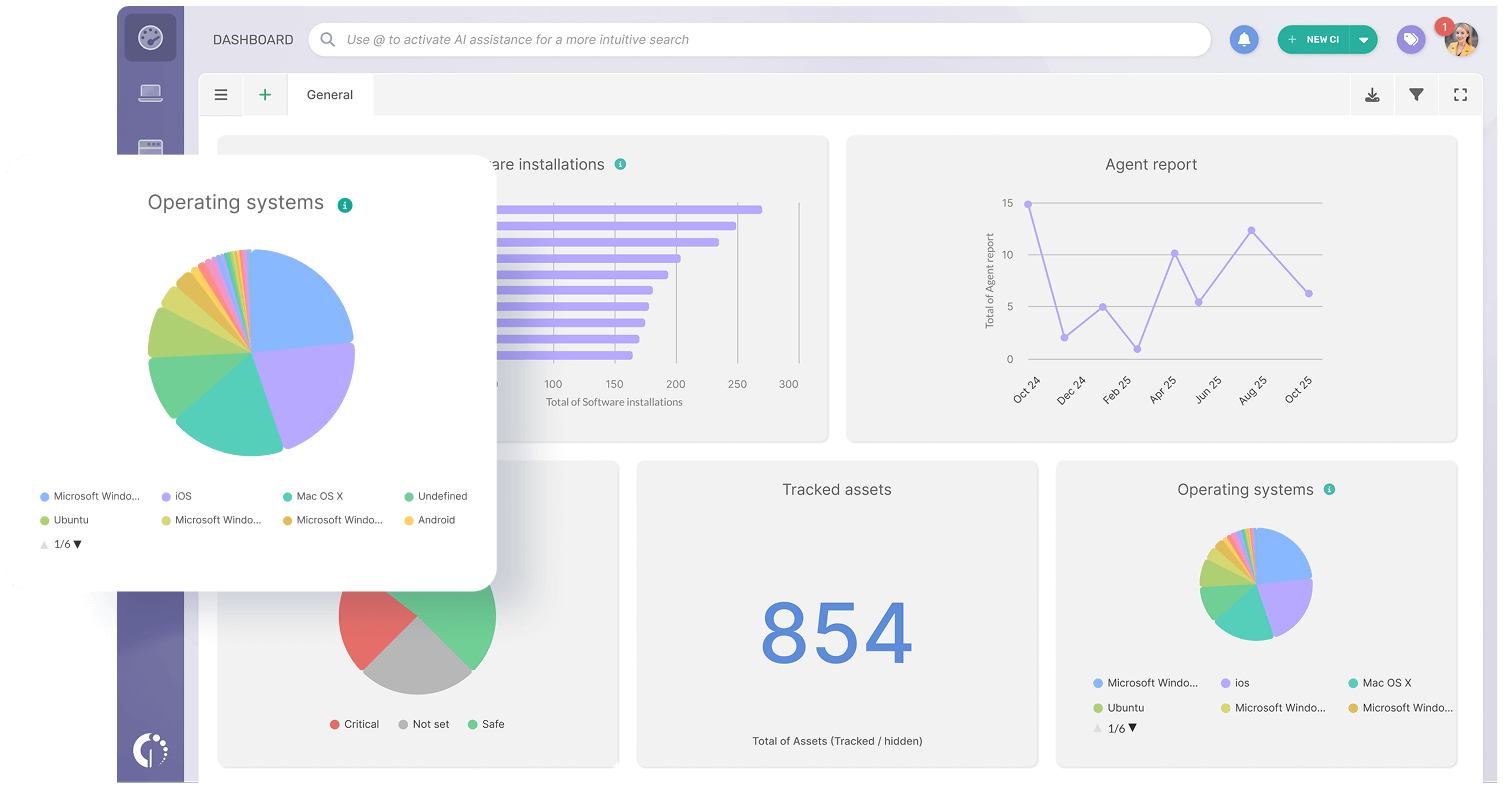Download the dashboard using the download icon

(x=1372, y=95)
